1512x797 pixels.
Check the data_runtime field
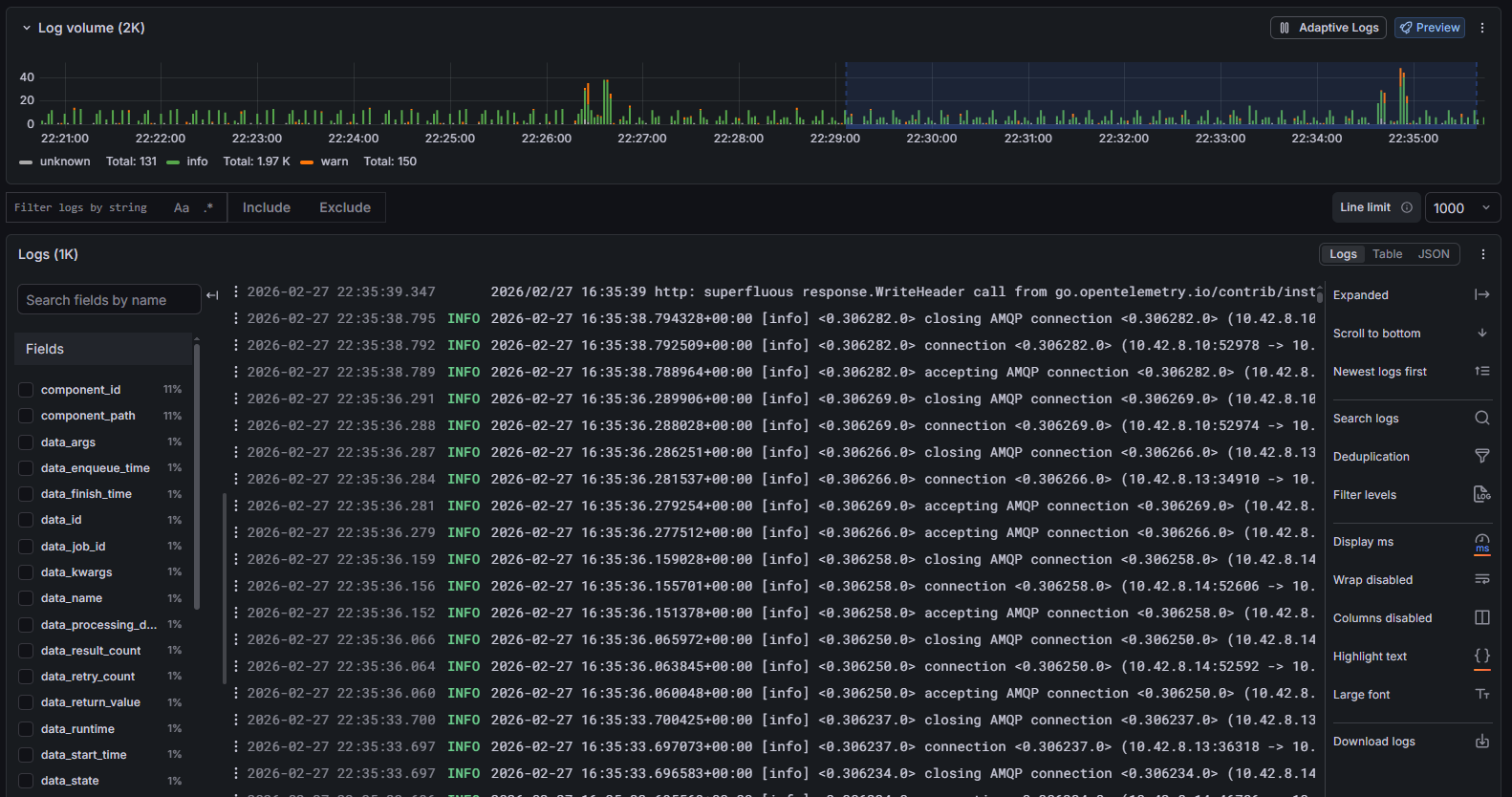tap(26, 729)
